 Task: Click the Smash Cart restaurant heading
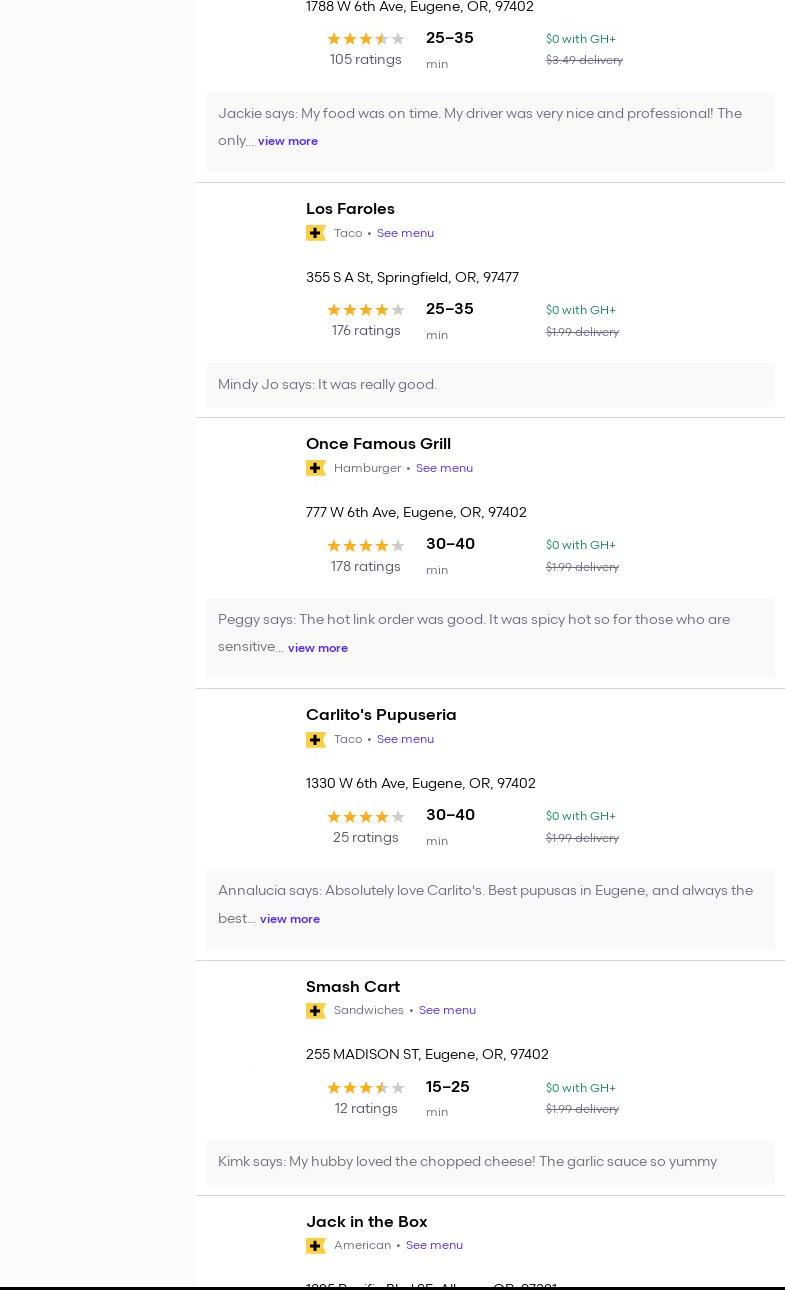(353, 987)
